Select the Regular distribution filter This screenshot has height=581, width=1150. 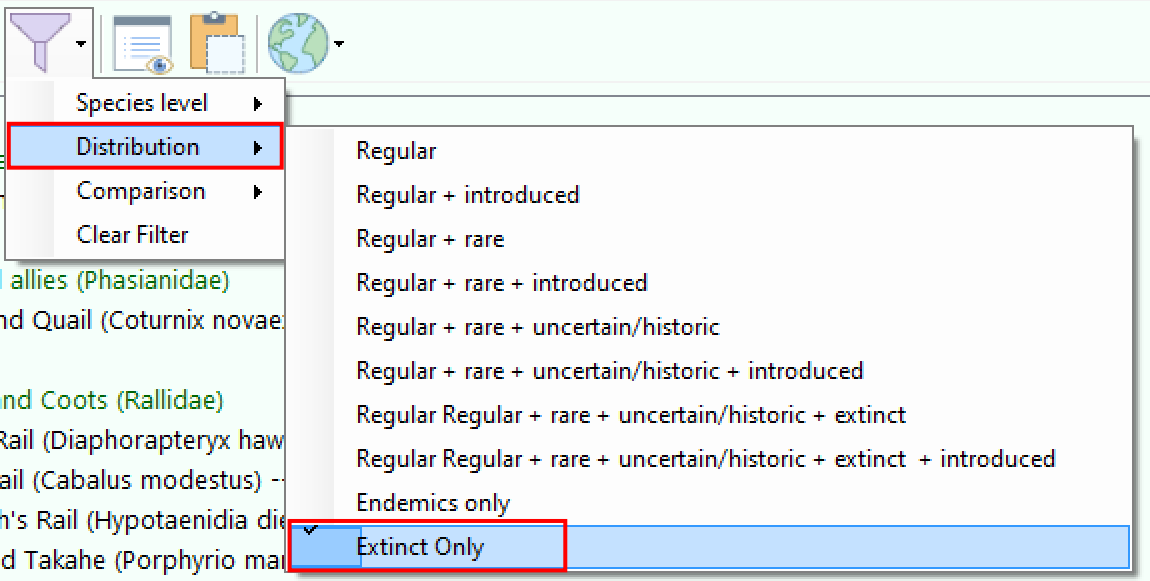[397, 151]
